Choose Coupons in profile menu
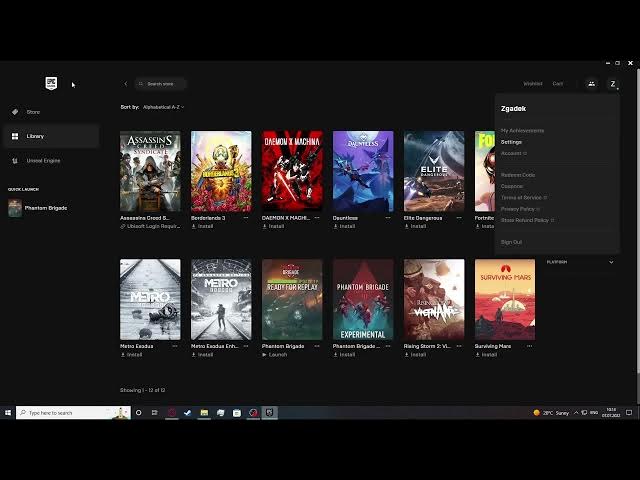 point(512,186)
